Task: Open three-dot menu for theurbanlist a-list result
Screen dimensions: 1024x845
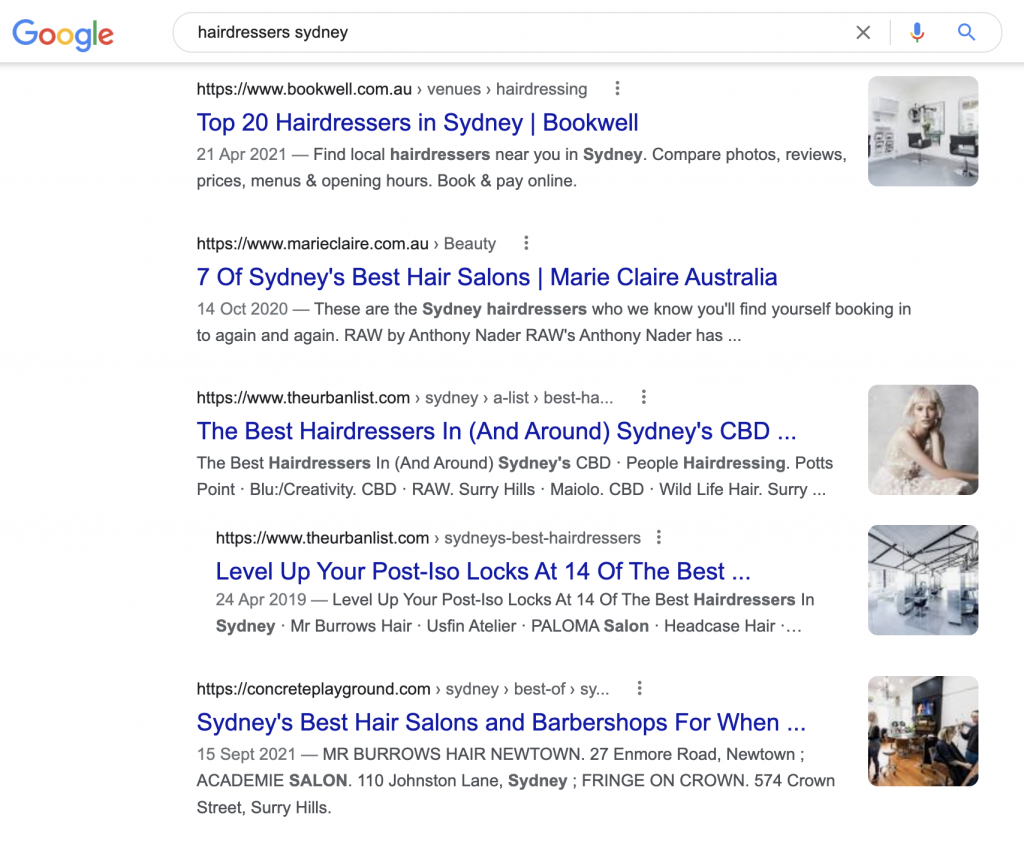Action: 643,397
